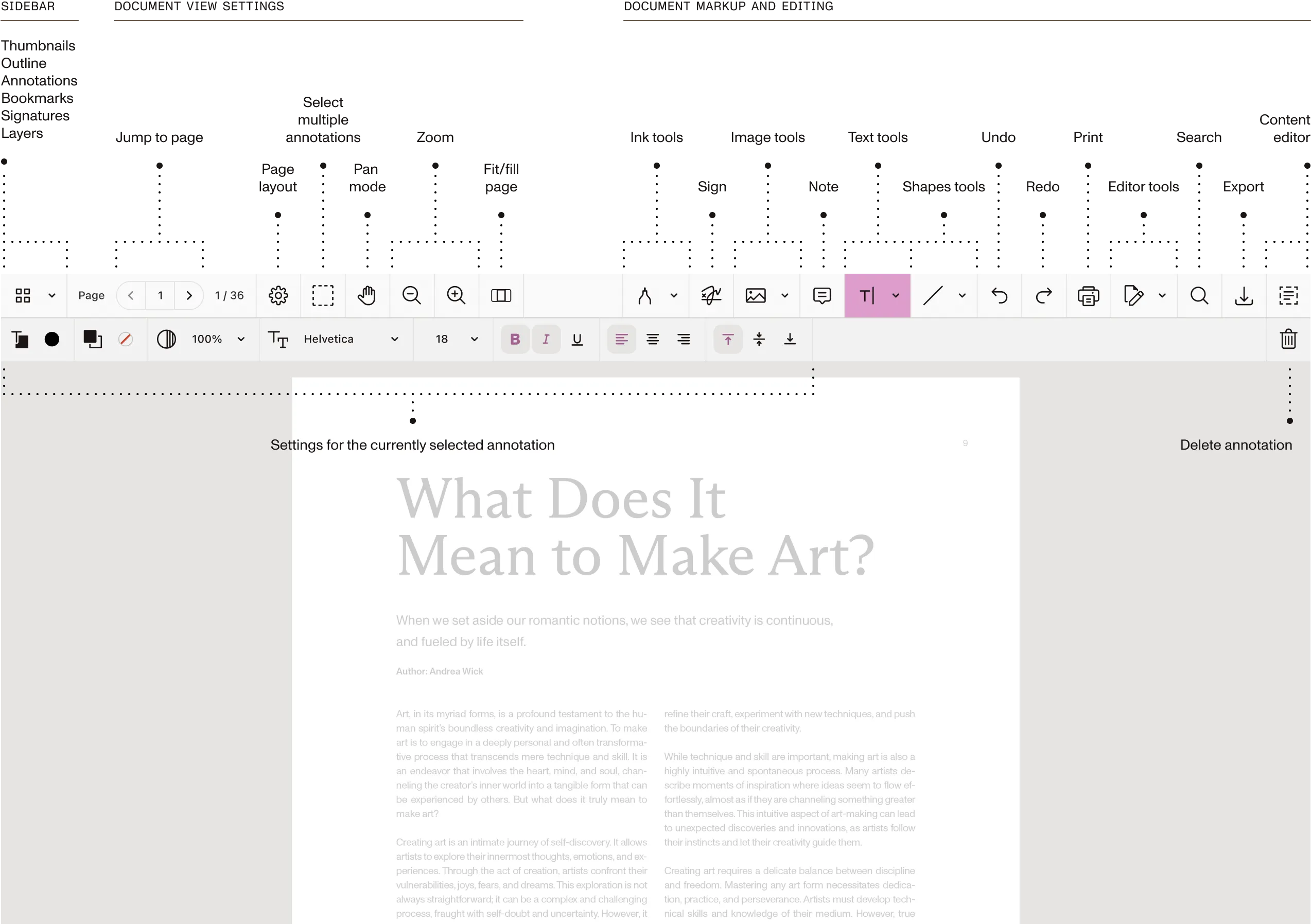Click the opacity half-circle icon
Viewport: 1311px width, 924px height.
click(166, 339)
